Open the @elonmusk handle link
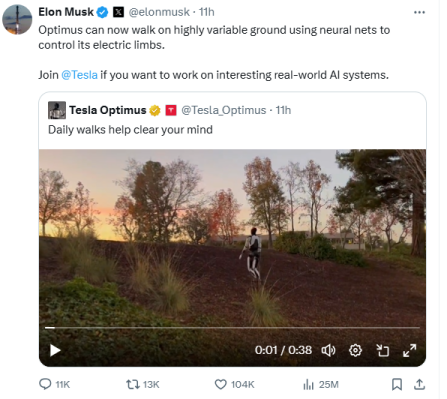 (x=159, y=12)
